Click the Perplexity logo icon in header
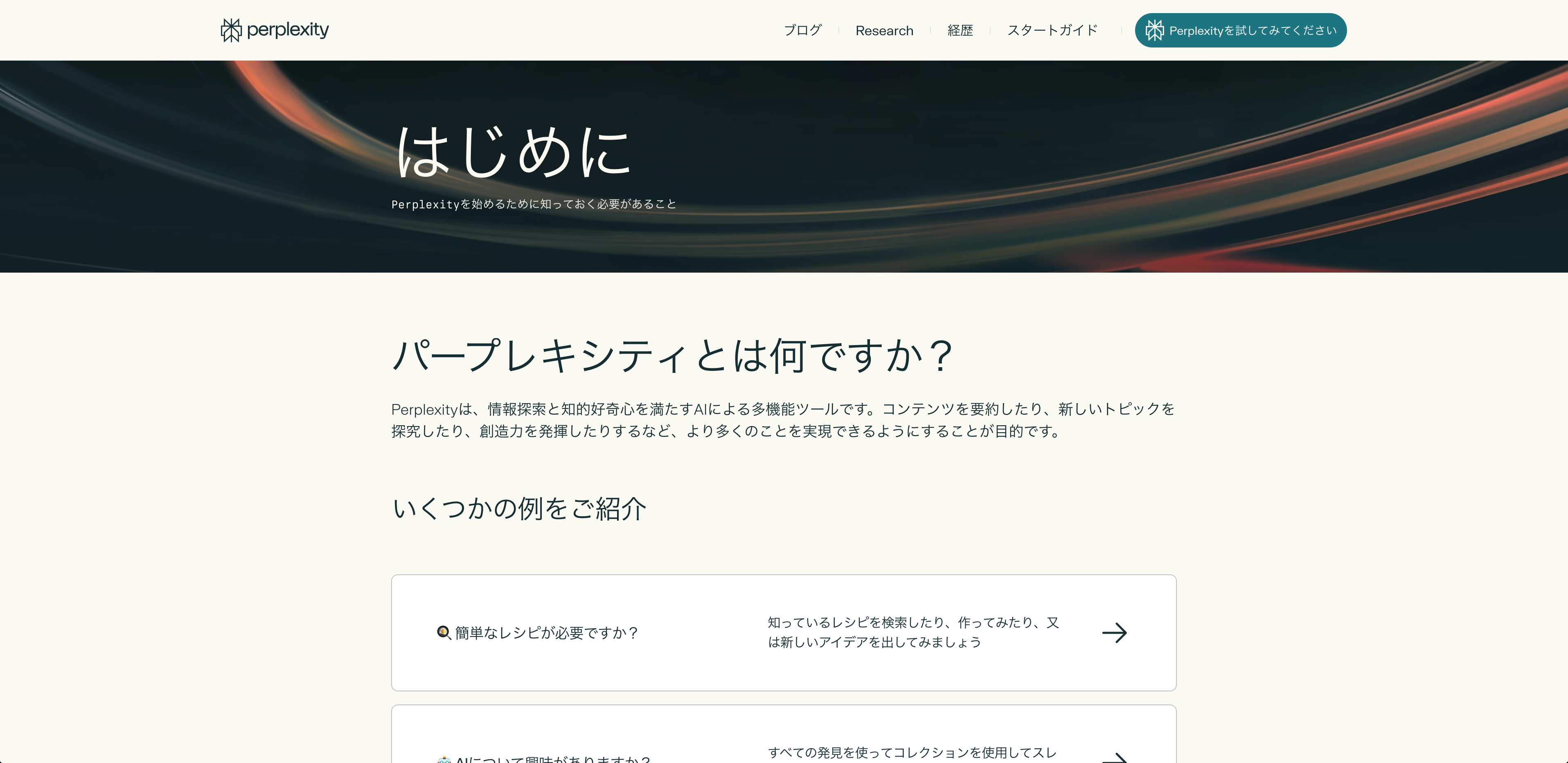The width and height of the screenshot is (1568, 763). click(231, 30)
